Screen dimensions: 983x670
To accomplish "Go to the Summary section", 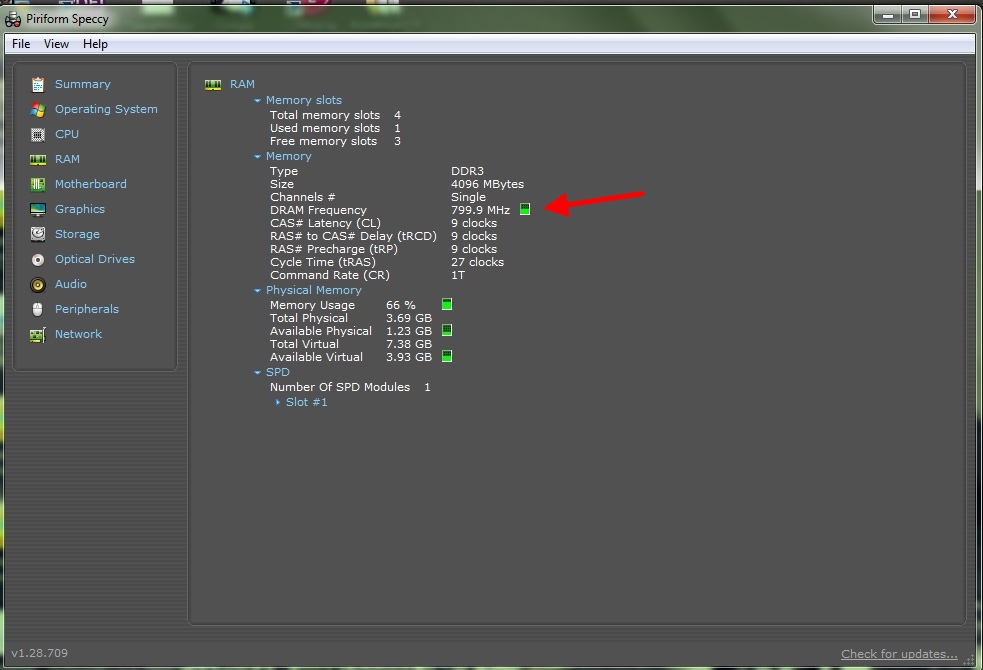I will click(83, 84).
